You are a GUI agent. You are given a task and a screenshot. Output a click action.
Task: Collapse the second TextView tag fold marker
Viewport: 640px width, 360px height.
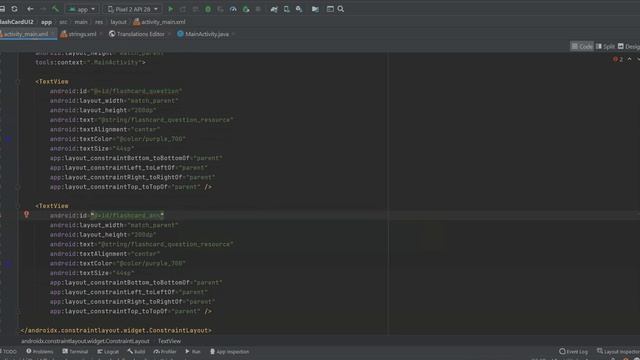point(18,206)
